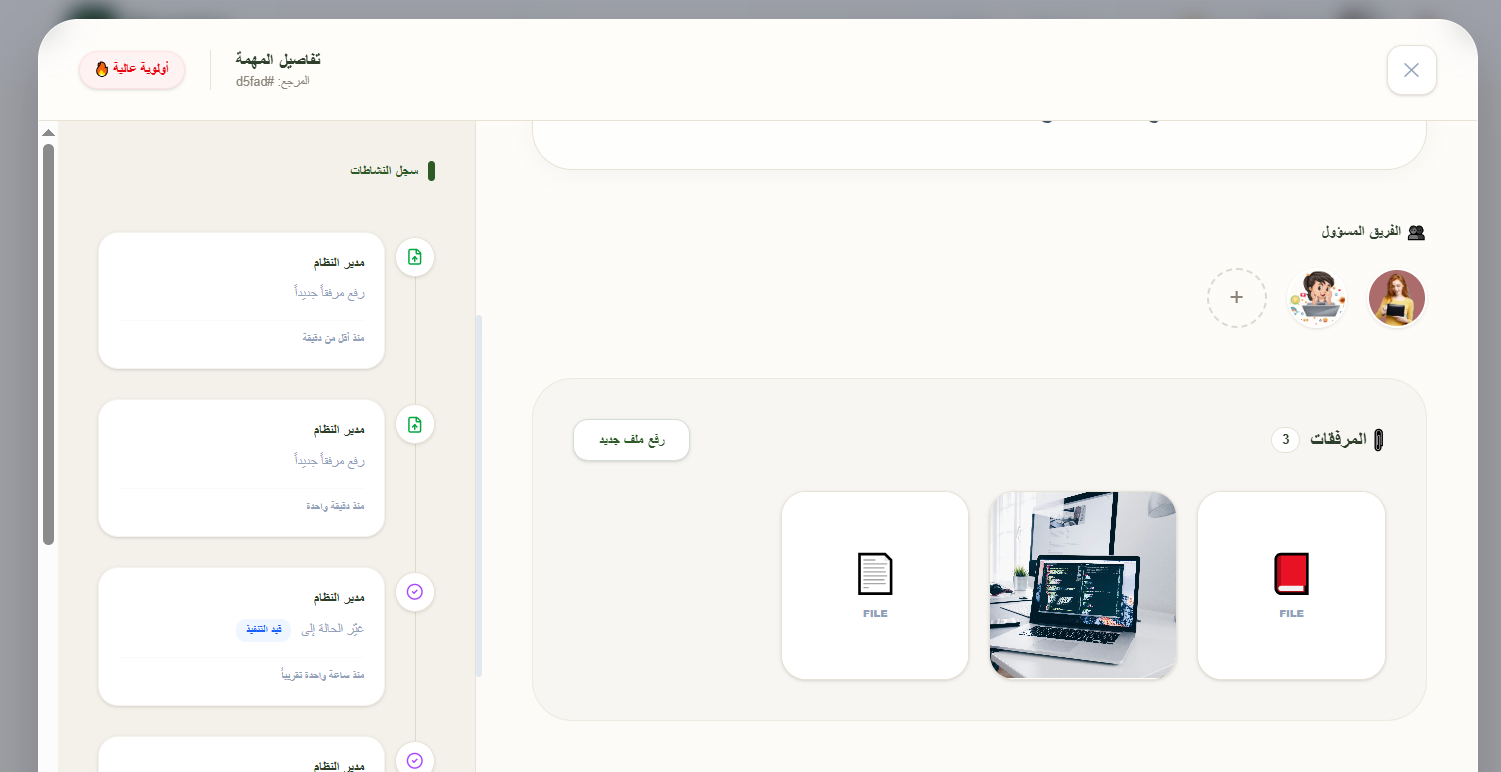Open the red book file attachment
1501x772 pixels.
pos(1290,585)
